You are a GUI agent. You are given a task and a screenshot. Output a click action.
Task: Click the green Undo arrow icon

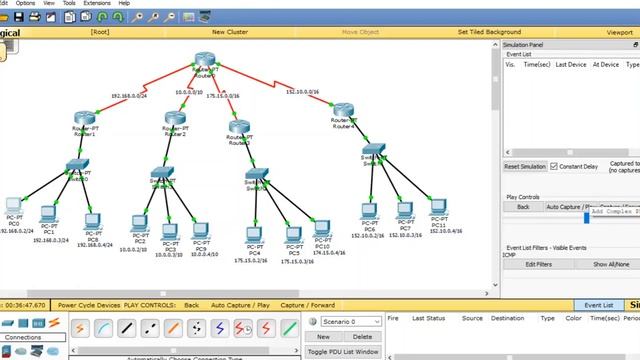tap(102, 17)
